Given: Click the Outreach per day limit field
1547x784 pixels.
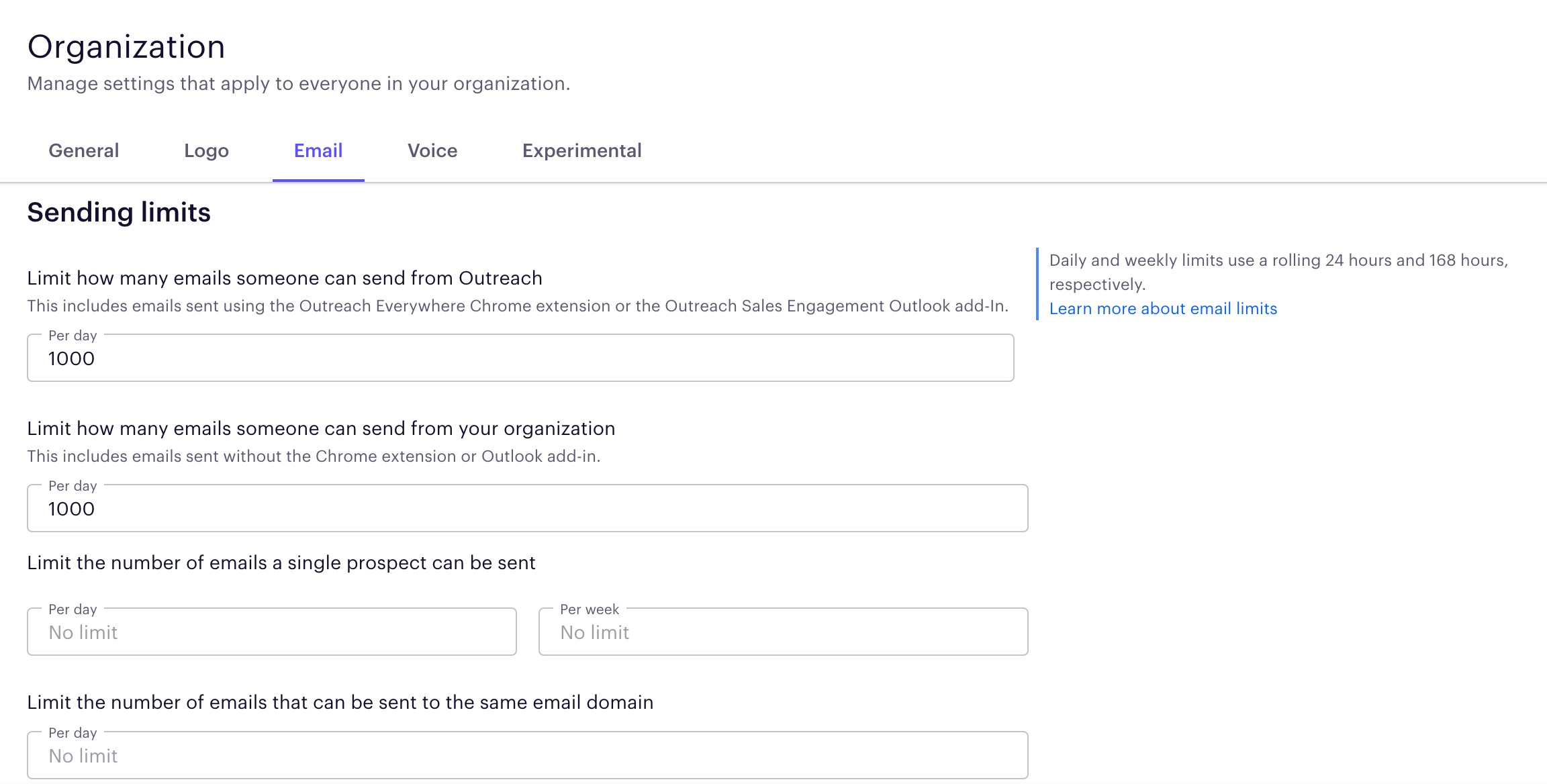Looking at the screenshot, I should point(520,358).
